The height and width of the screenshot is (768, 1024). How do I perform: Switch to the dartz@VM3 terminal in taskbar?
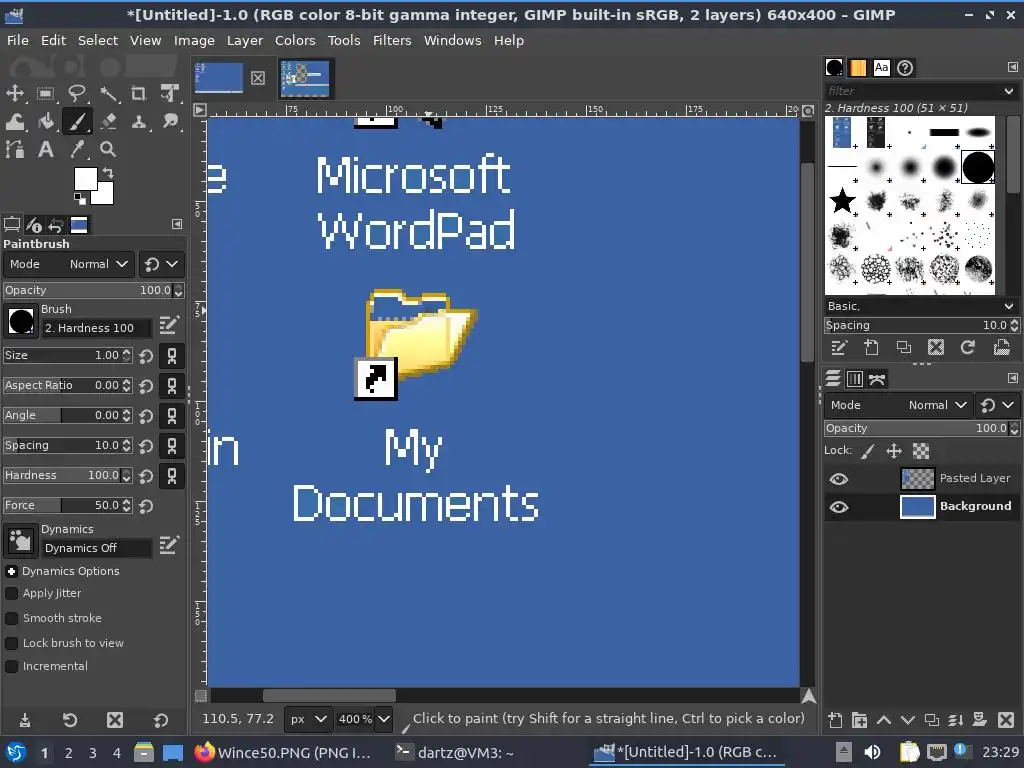point(456,752)
